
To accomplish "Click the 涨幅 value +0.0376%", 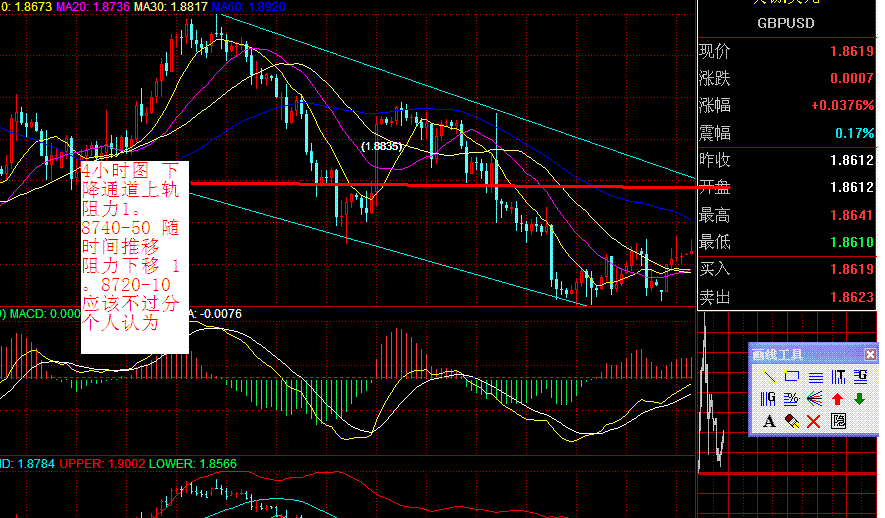I will tap(843, 106).
